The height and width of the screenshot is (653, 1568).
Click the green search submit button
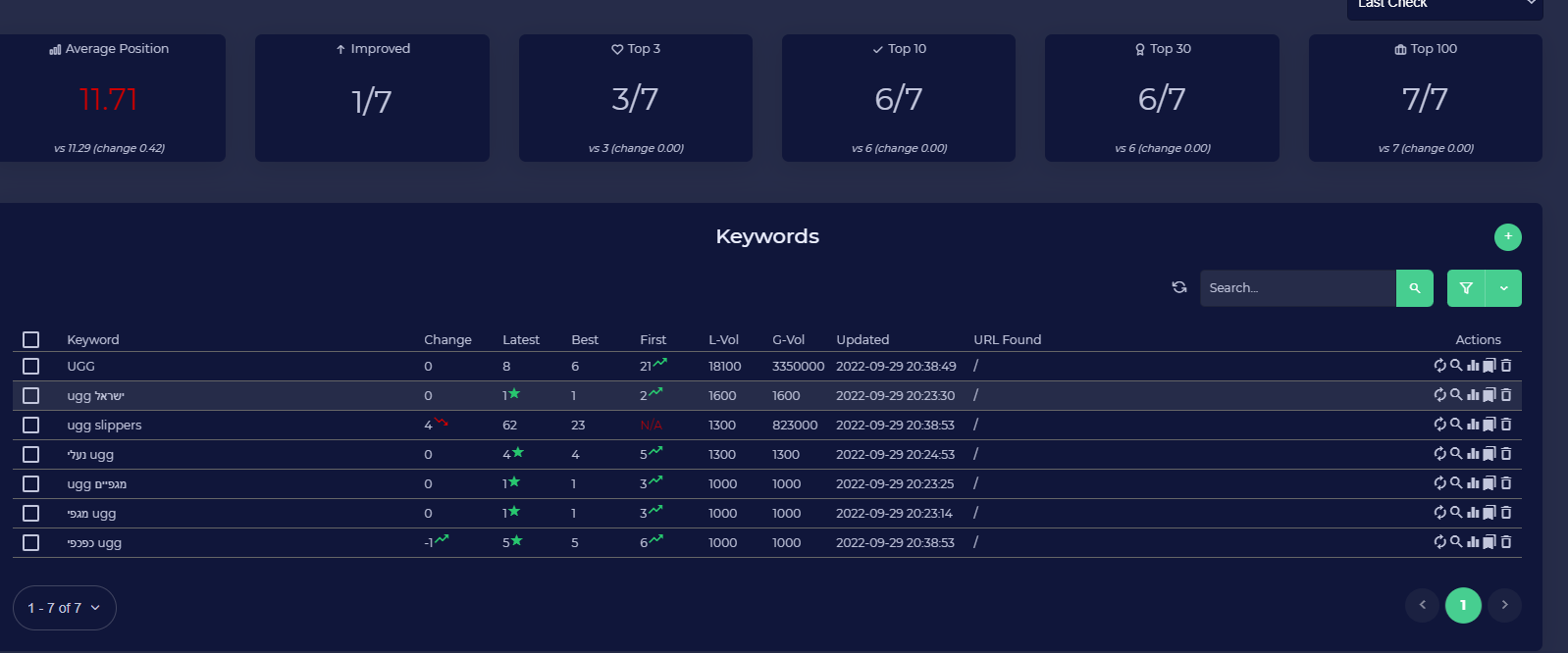tap(1414, 288)
